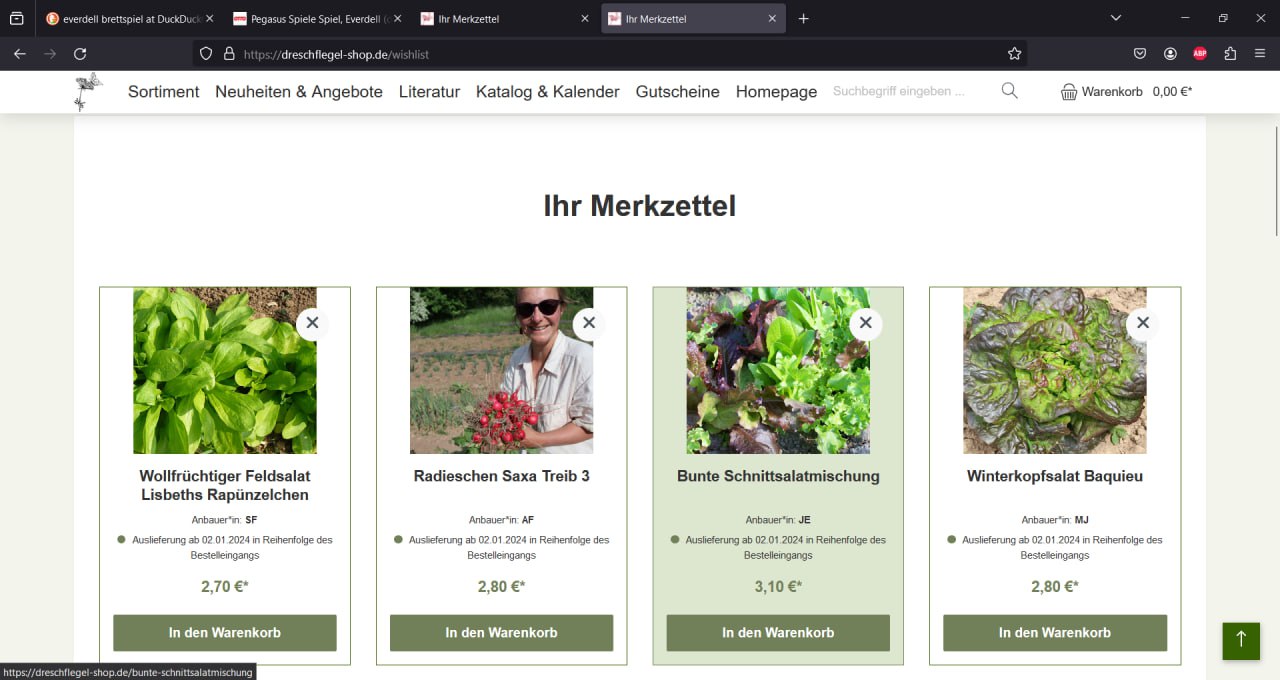Add Bunte Schnittsalatmischung to the Warenkorb
Screen dimensions: 1280x680
(x=778, y=633)
